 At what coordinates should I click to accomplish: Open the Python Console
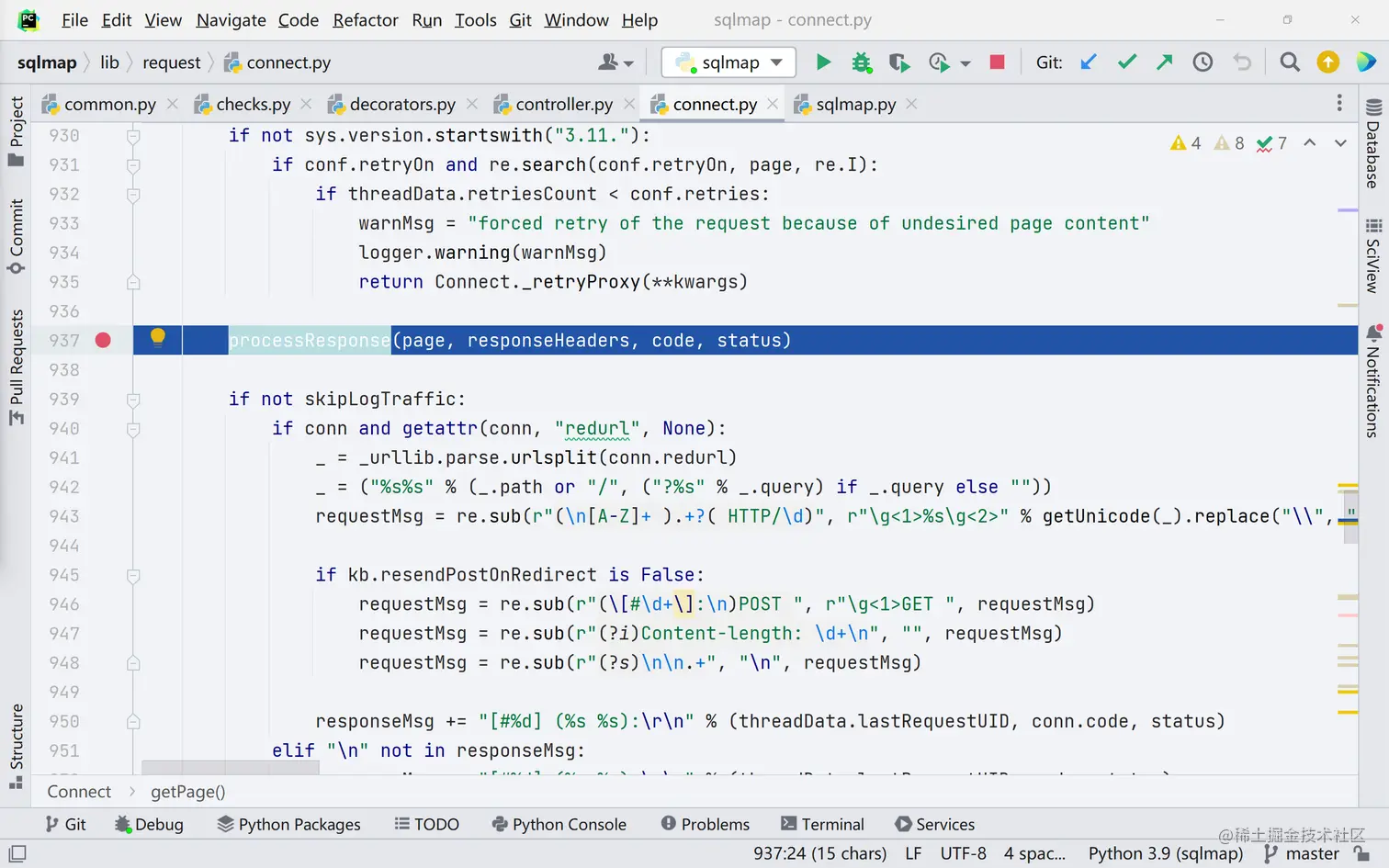[x=559, y=825]
